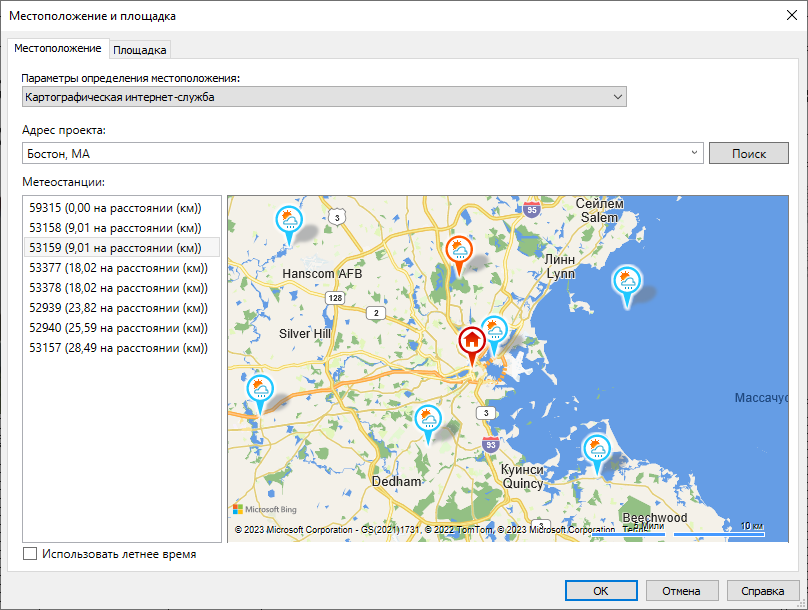Click the Отмена cancel button
This screenshot has height=610, width=808.
click(x=682, y=590)
